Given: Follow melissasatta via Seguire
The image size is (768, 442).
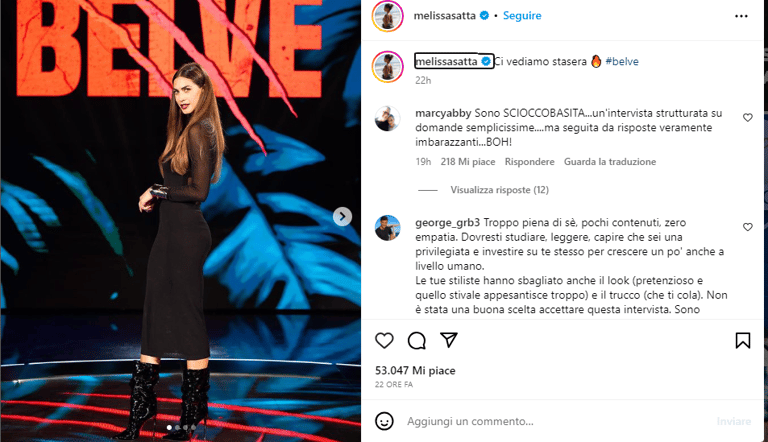Looking at the screenshot, I should [x=522, y=16].
